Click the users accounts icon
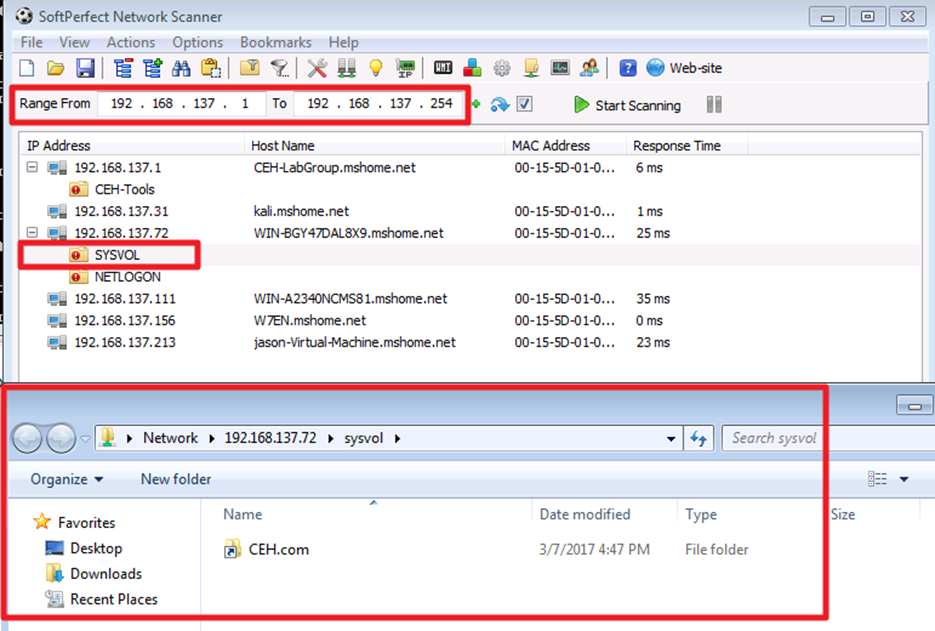The width and height of the screenshot is (935, 631). [x=589, y=68]
